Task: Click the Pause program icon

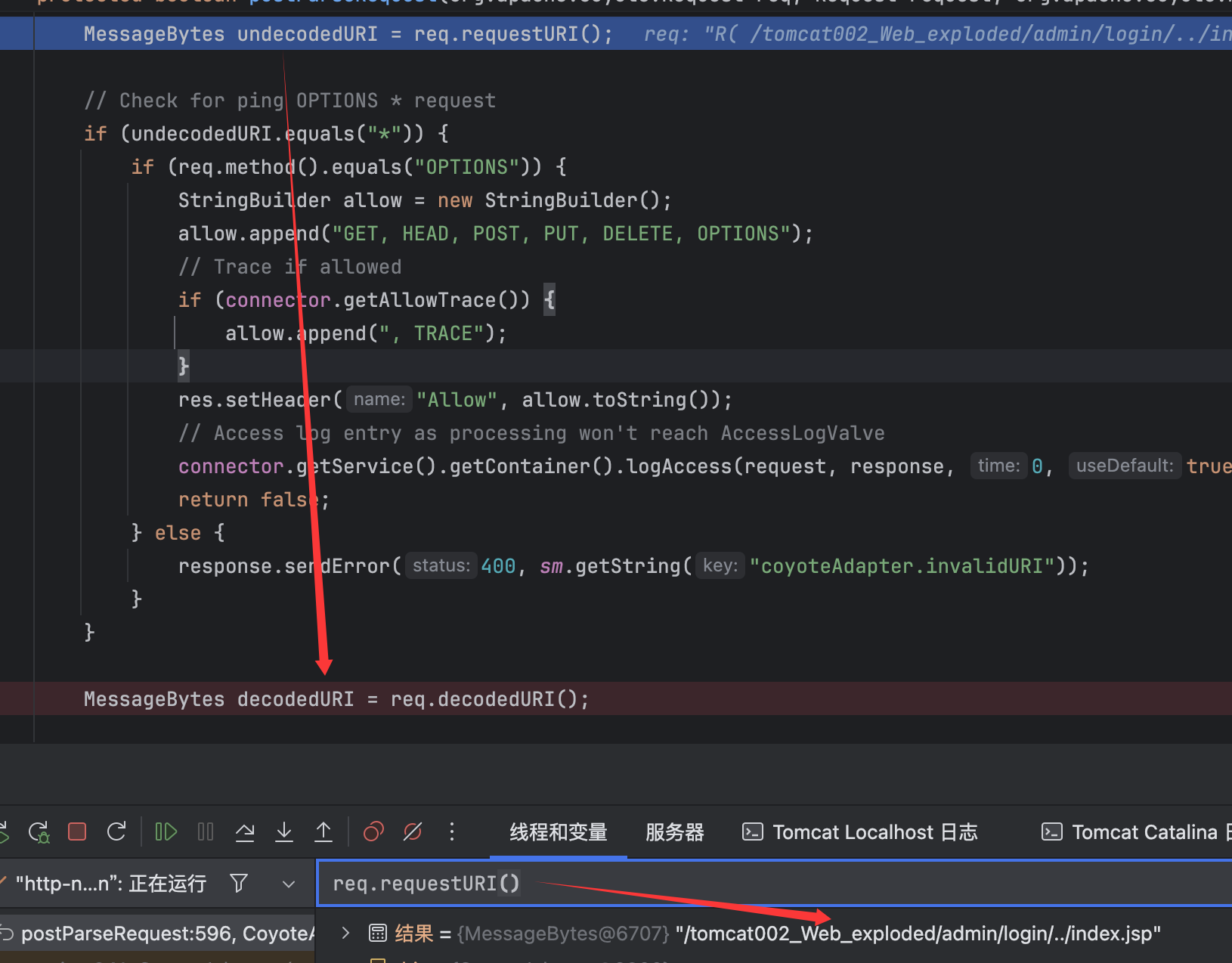Action: tap(206, 832)
